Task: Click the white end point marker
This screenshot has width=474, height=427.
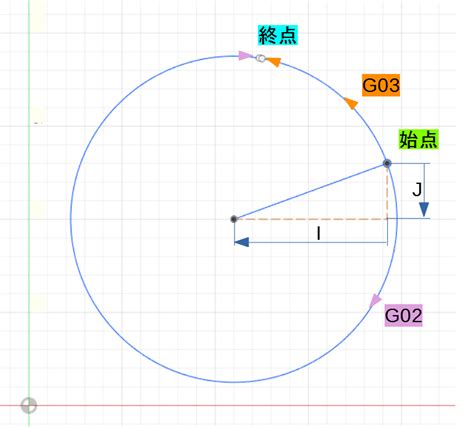Action: pyautogui.click(x=261, y=59)
